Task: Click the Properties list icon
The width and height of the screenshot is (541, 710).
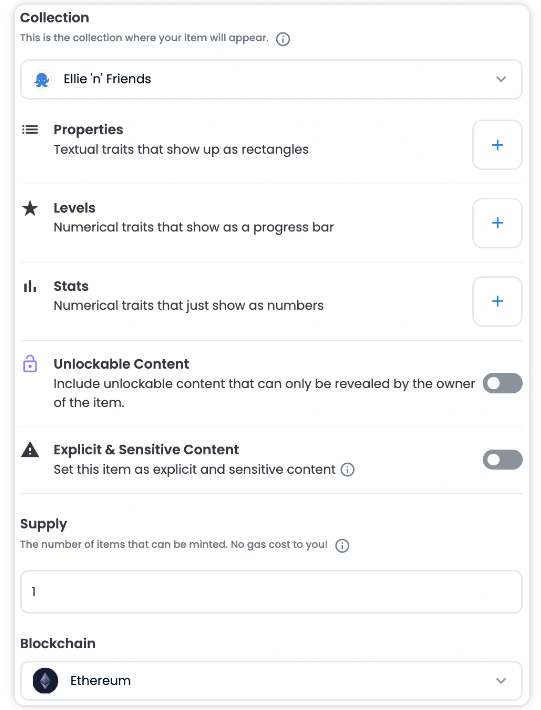Action: pos(30,130)
